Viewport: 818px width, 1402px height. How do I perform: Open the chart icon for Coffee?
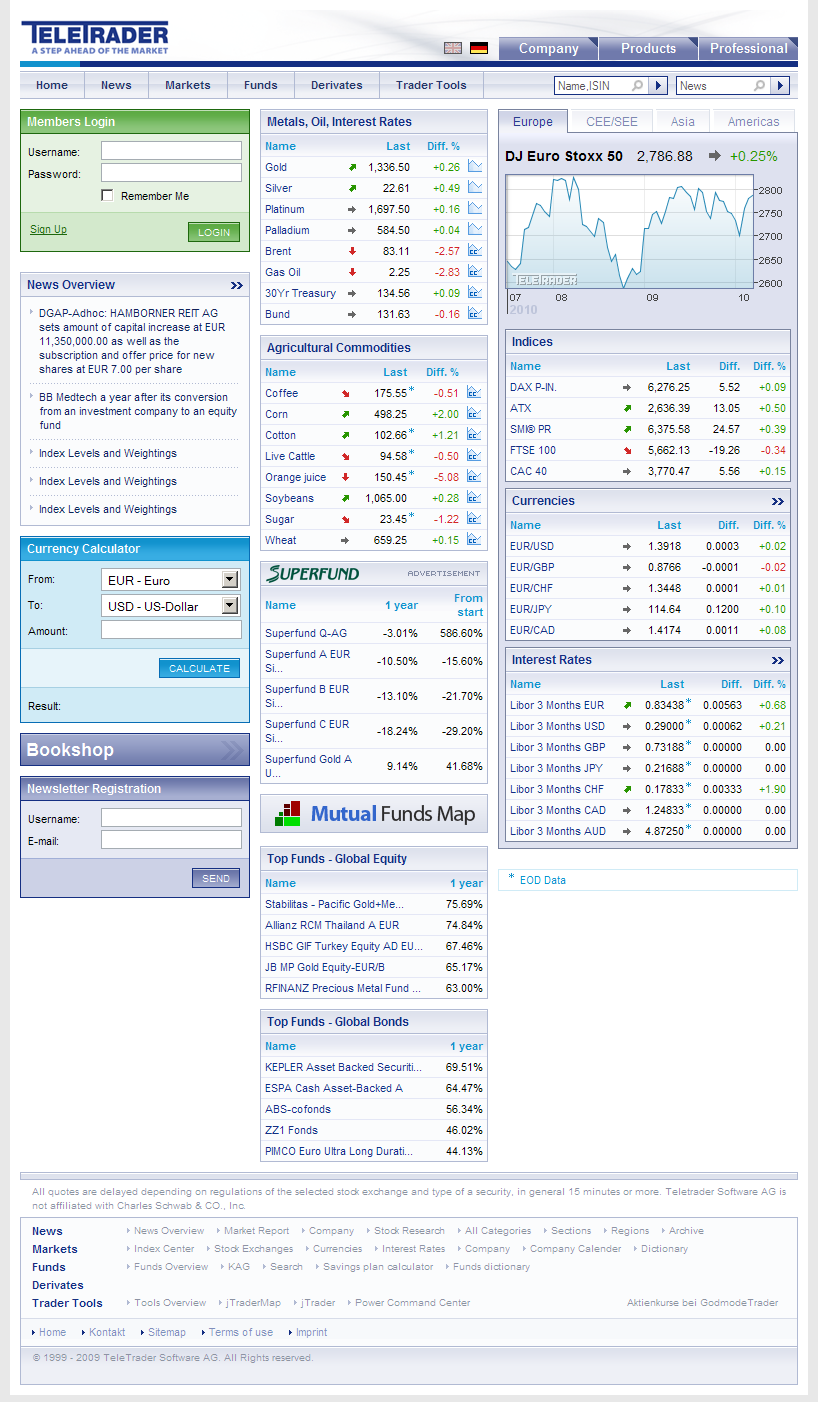(x=474, y=393)
